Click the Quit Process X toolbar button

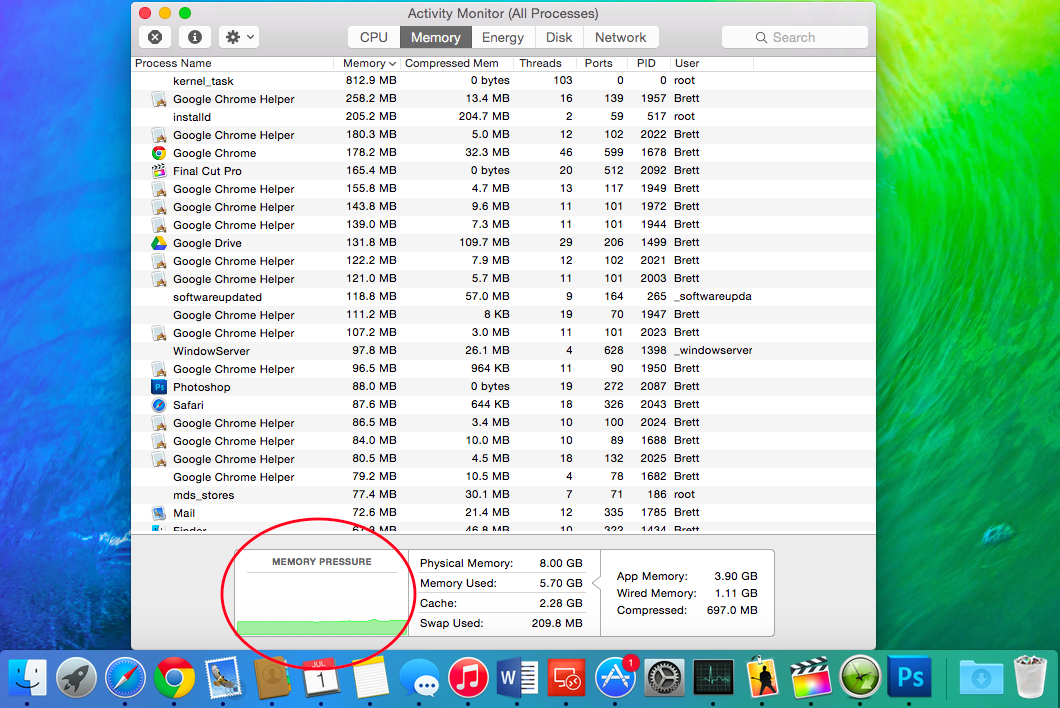[155, 37]
